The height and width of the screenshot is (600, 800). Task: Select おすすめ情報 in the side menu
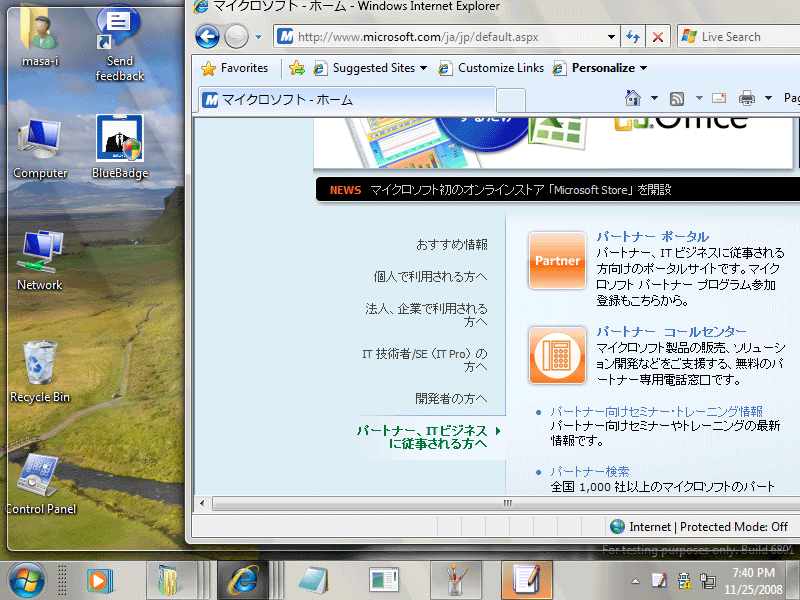click(x=452, y=244)
